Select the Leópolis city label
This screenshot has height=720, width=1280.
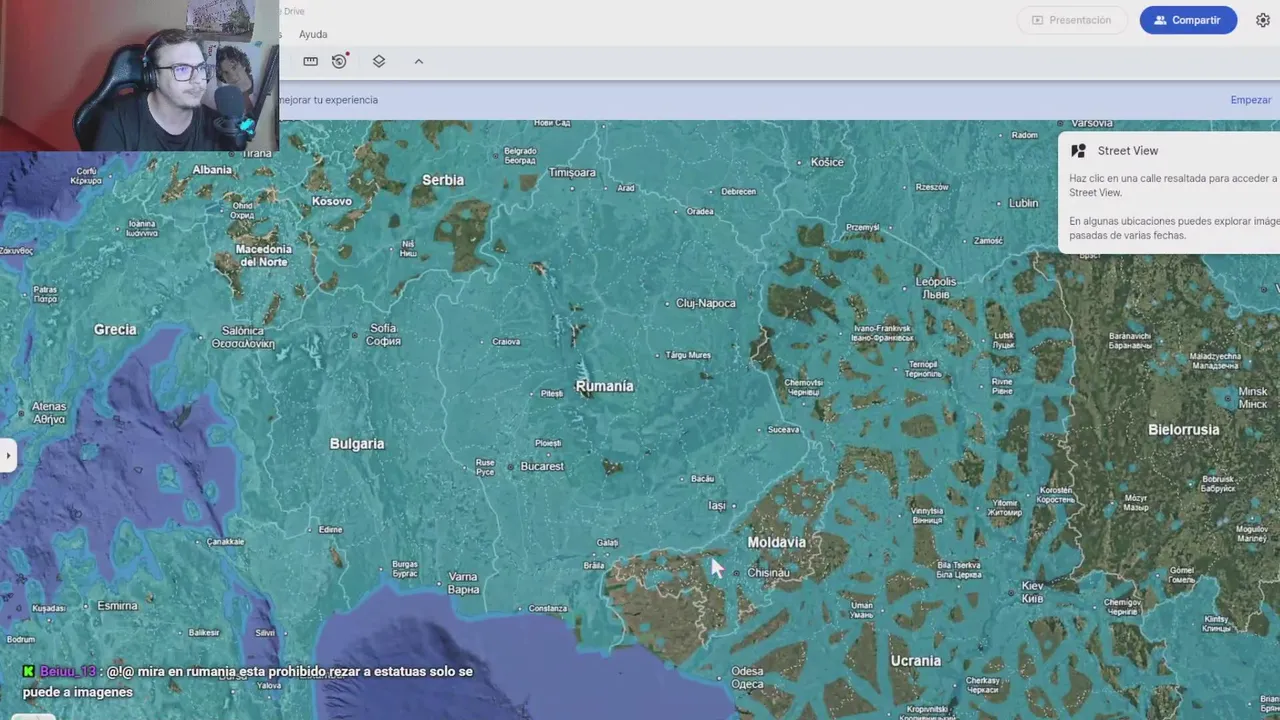[936, 288]
